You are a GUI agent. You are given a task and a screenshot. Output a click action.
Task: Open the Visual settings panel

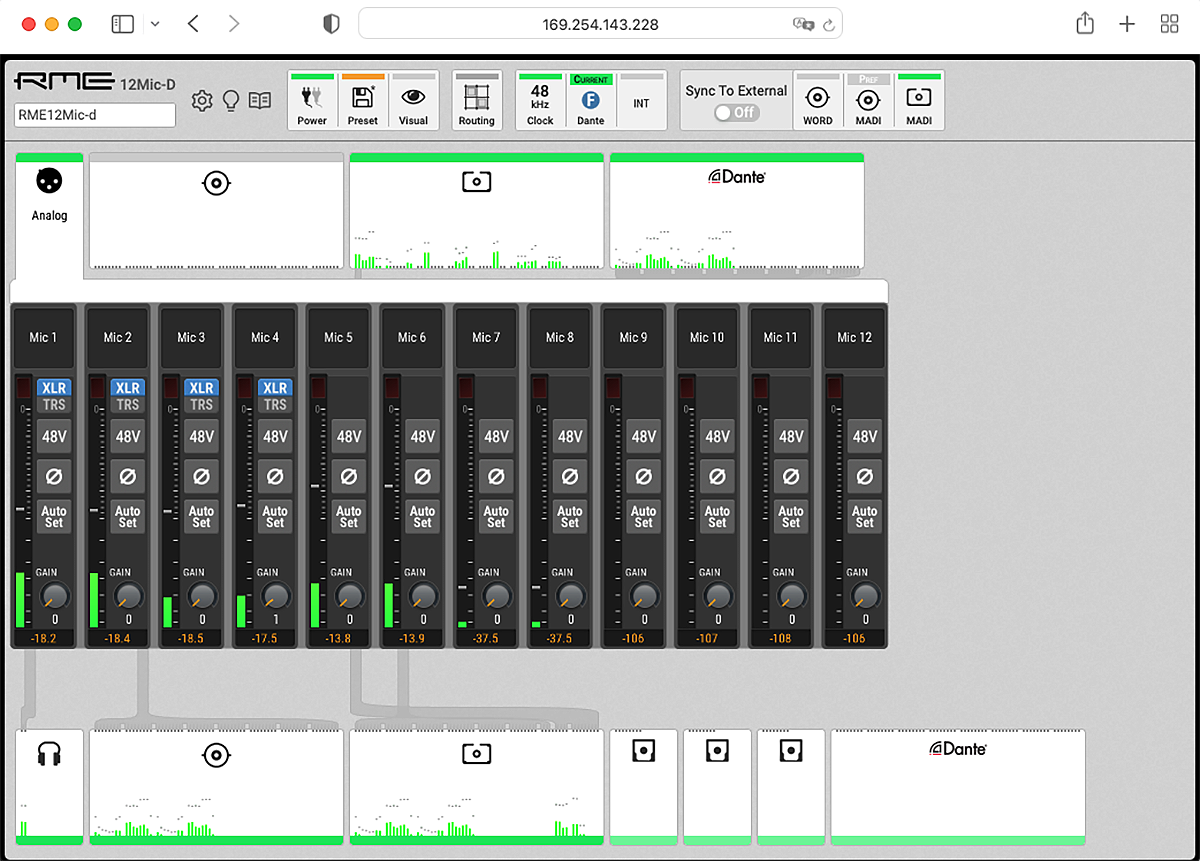(414, 100)
